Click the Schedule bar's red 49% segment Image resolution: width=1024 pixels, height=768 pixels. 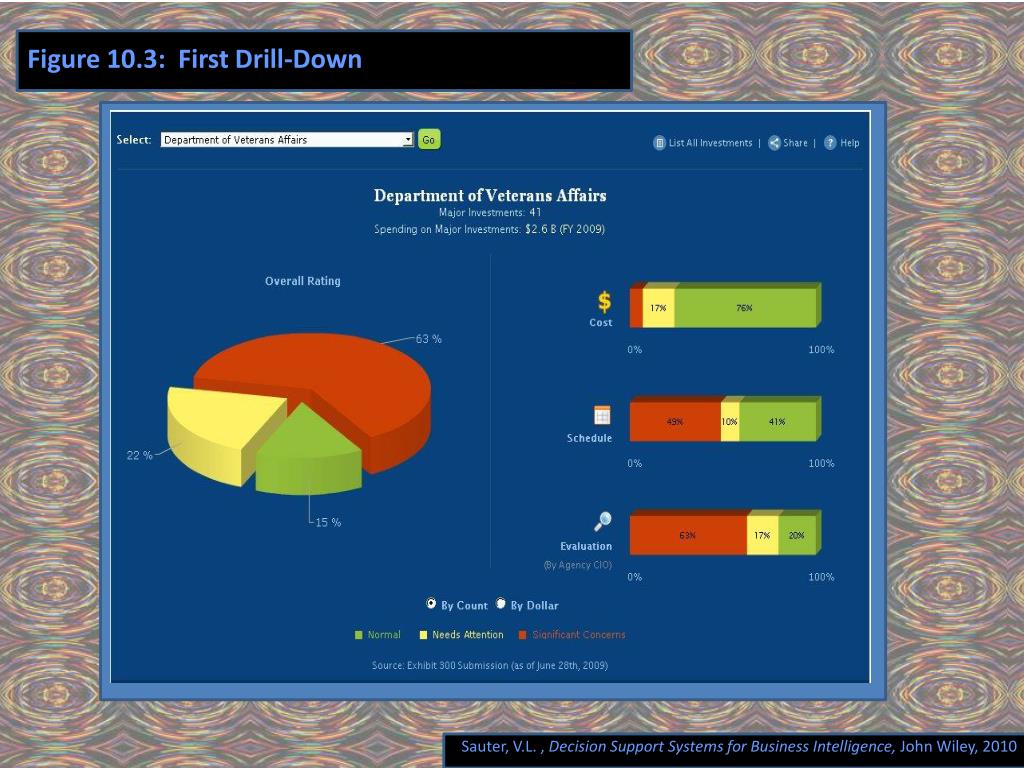[675, 422]
